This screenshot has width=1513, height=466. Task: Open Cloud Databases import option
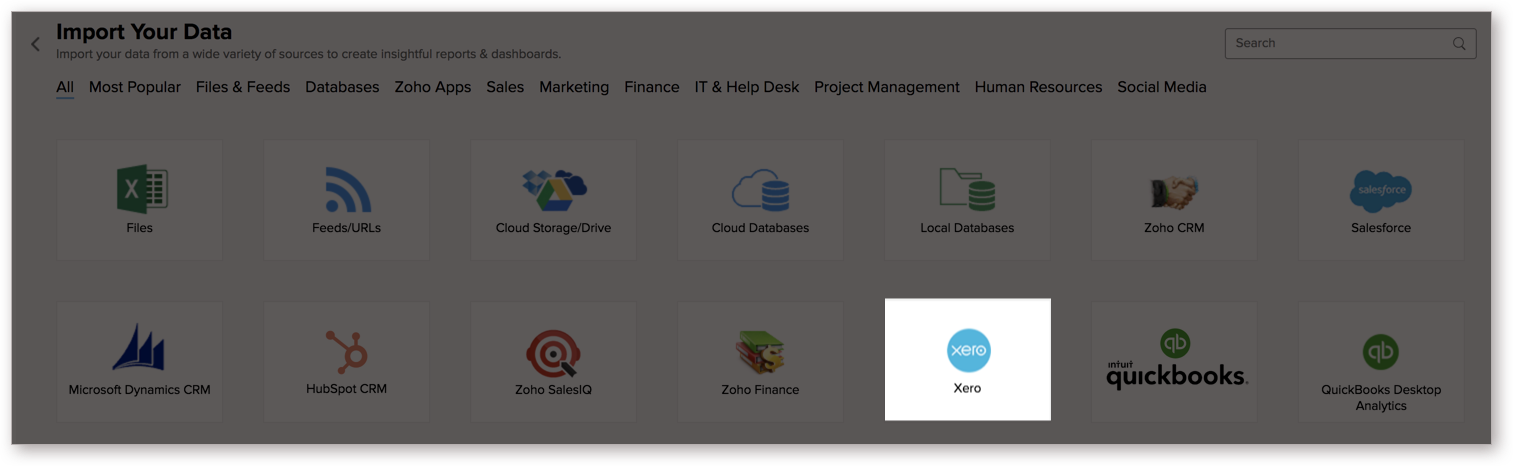[x=760, y=200]
